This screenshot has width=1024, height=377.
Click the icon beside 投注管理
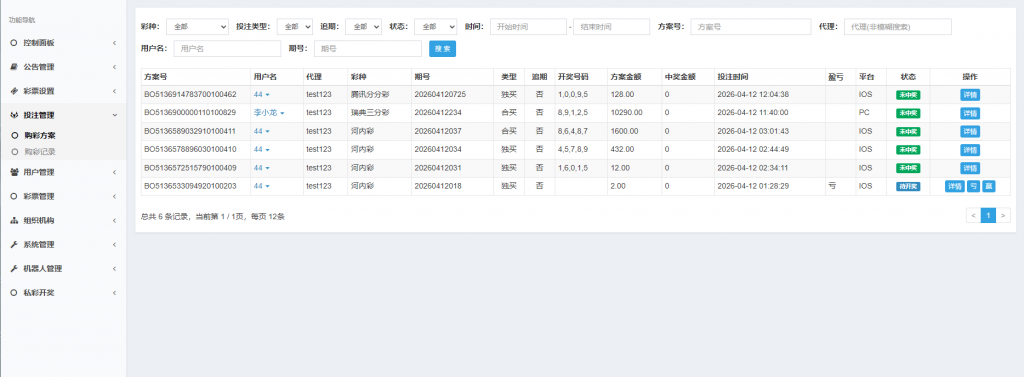14,115
